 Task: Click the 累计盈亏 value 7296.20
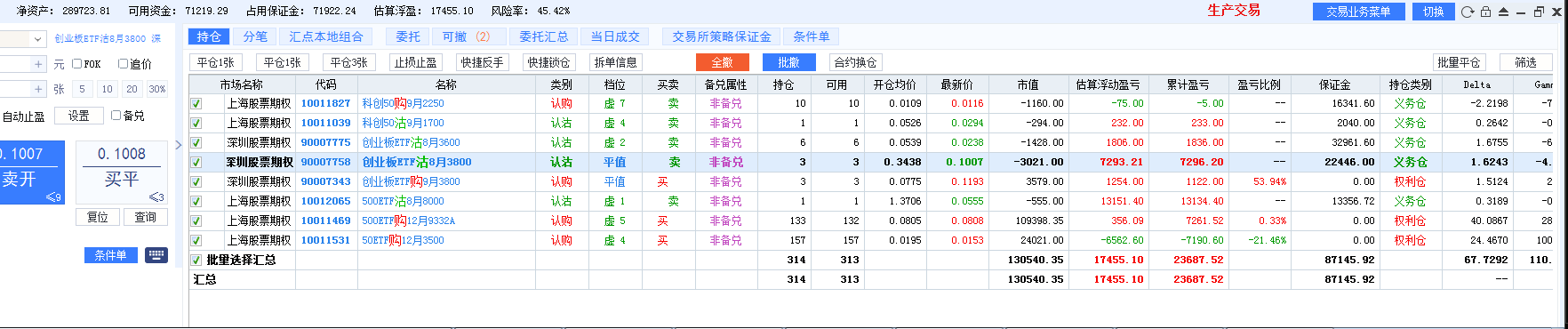pos(1201,162)
